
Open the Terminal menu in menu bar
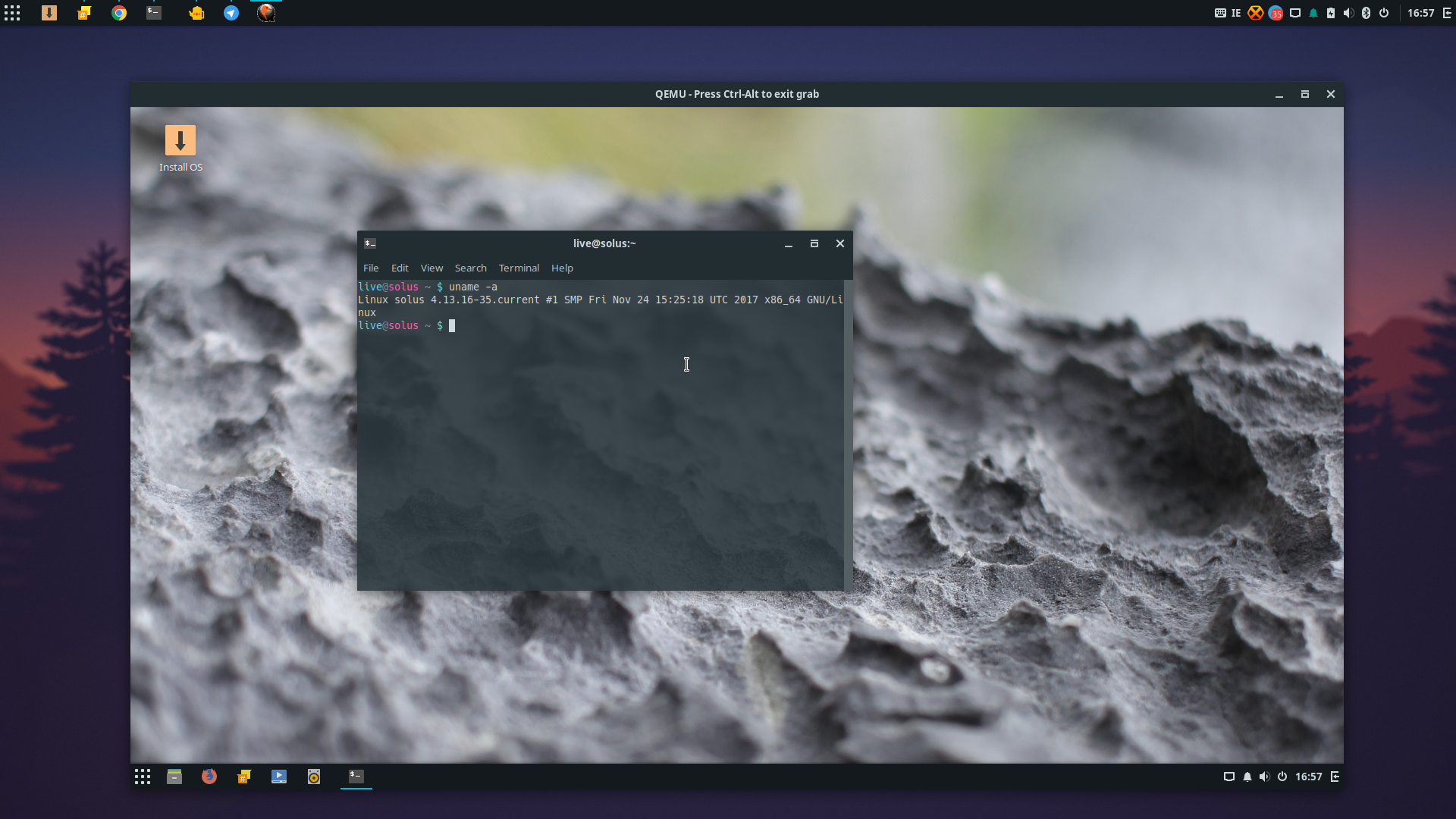(519, 268)
